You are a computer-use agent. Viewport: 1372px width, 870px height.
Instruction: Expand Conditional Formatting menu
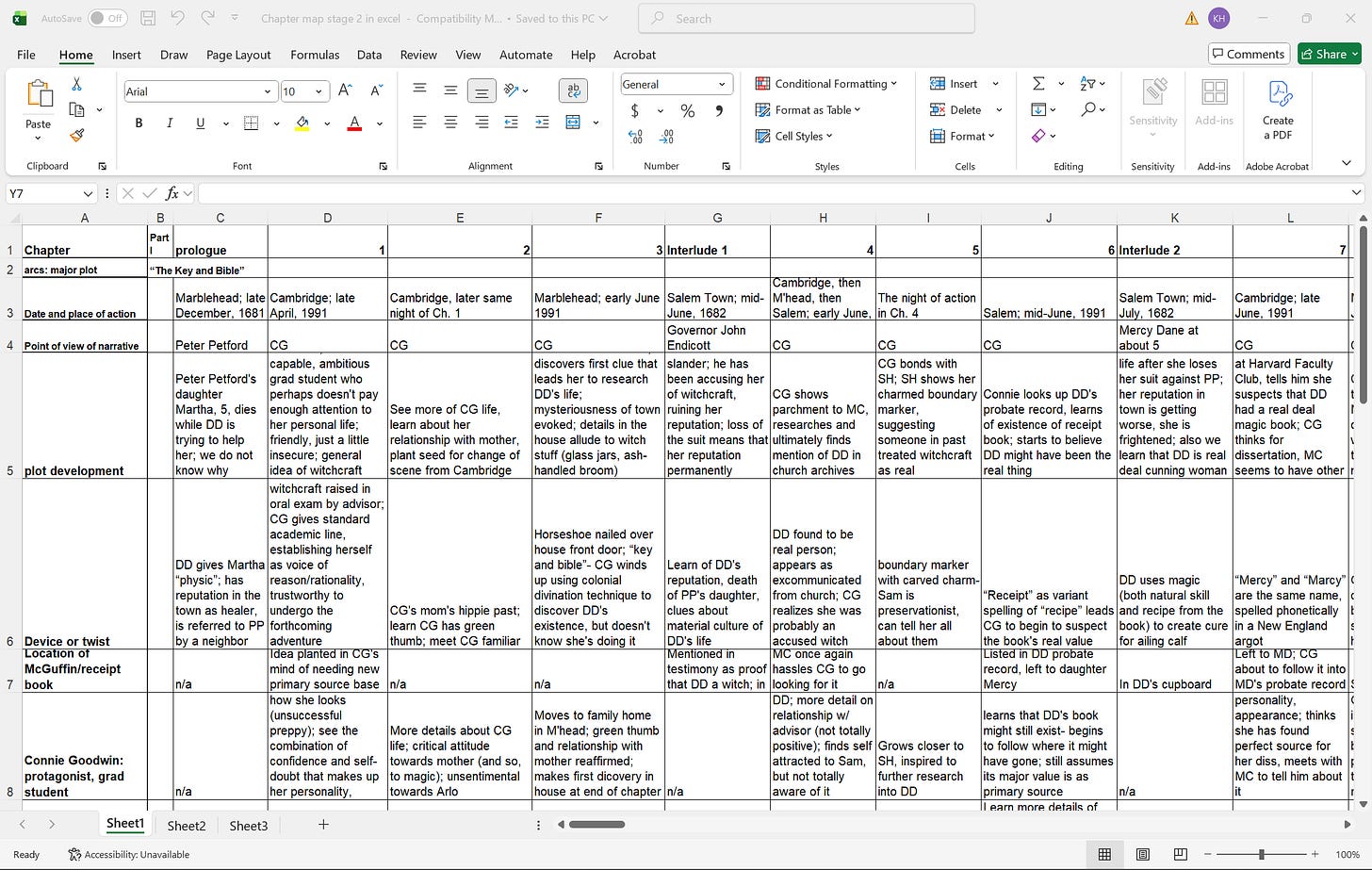click(825, 84)
